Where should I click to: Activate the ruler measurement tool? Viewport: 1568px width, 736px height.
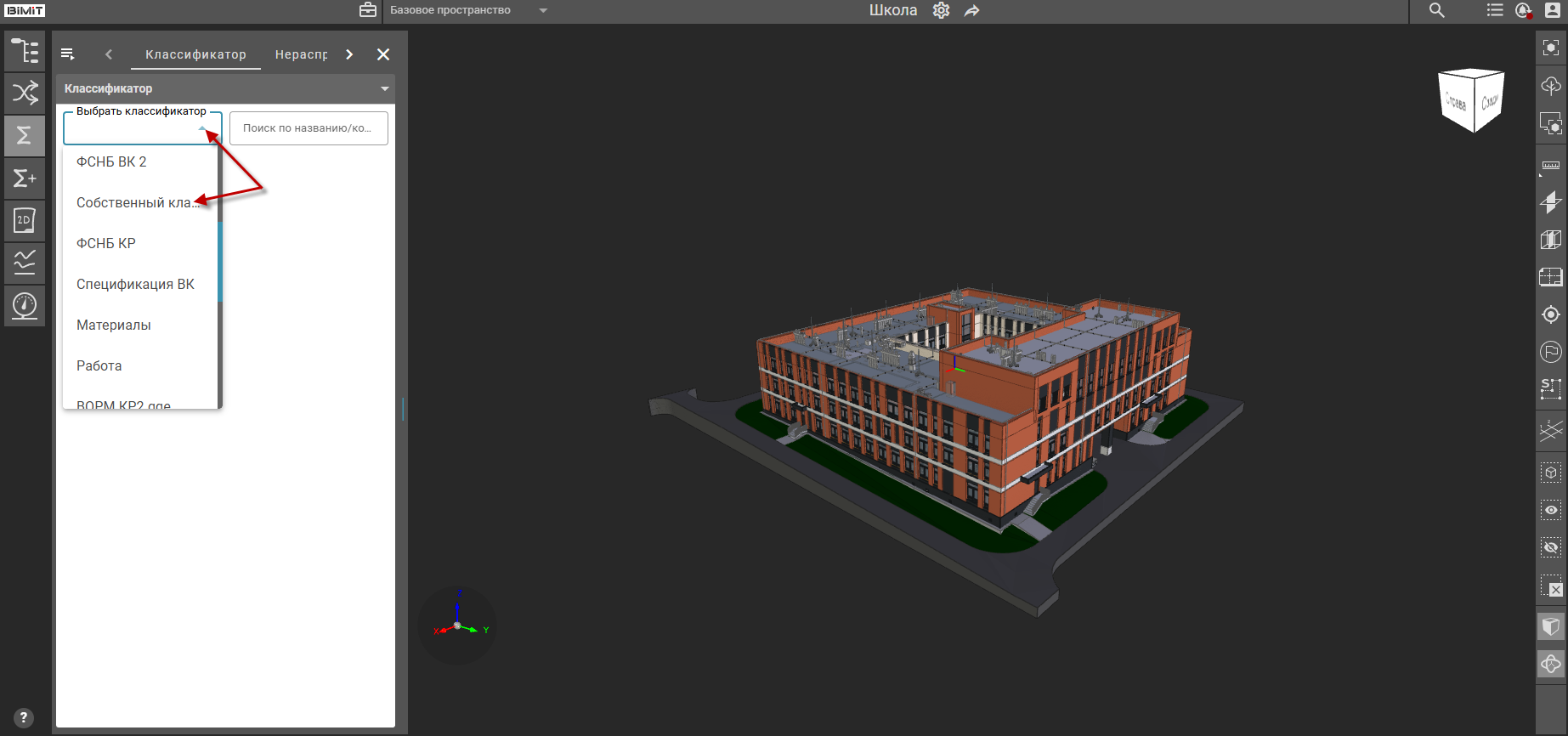coord(1550,166)
